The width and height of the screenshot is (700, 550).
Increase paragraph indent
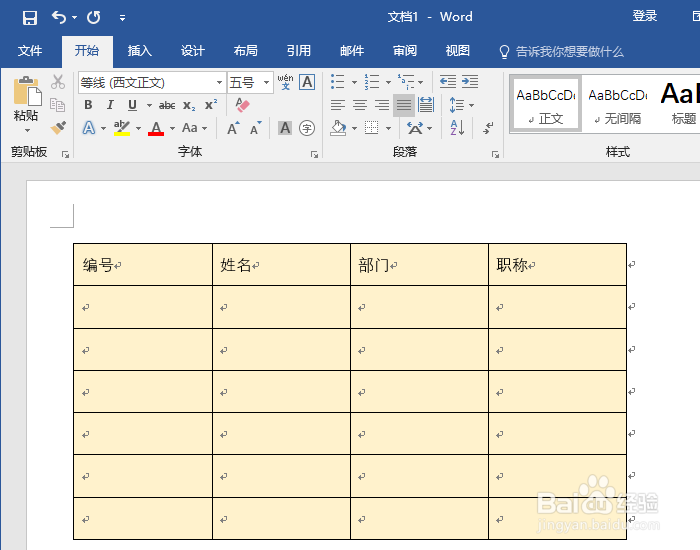(x=470, y=82)
